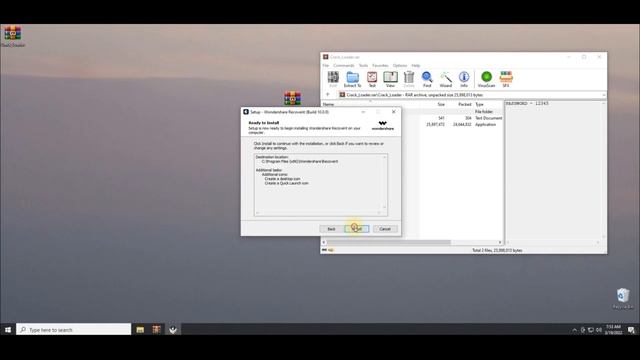Click the Size column header in WinRAR
Viewport: 640px width, 360px height.
pos(441,104)
